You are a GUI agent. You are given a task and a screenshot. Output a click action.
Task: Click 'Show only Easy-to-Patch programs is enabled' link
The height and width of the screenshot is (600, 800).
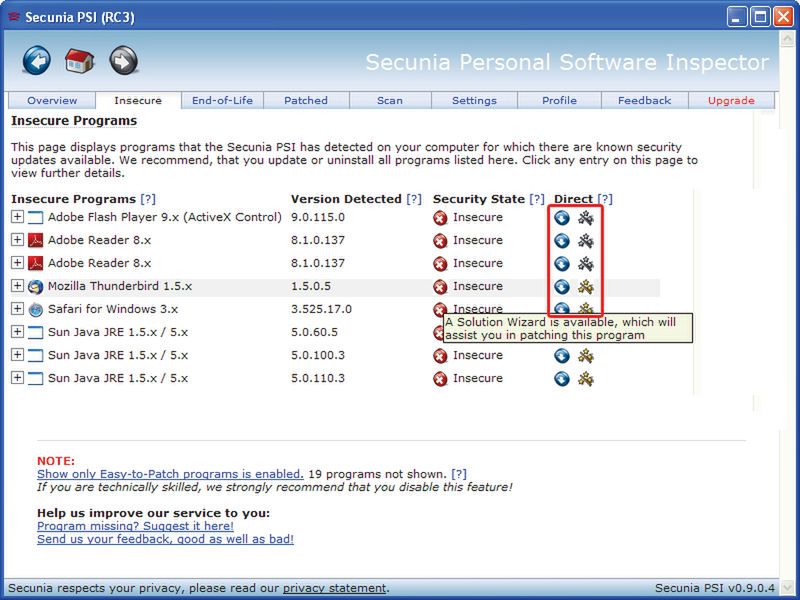click(x=169, y=474)
